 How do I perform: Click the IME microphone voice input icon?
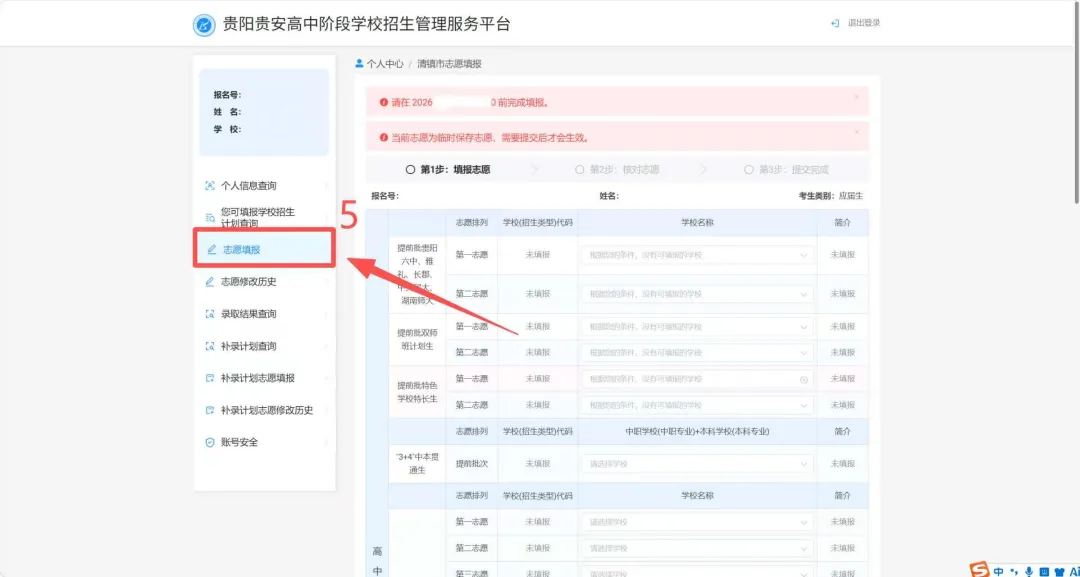coord(1029,571)
